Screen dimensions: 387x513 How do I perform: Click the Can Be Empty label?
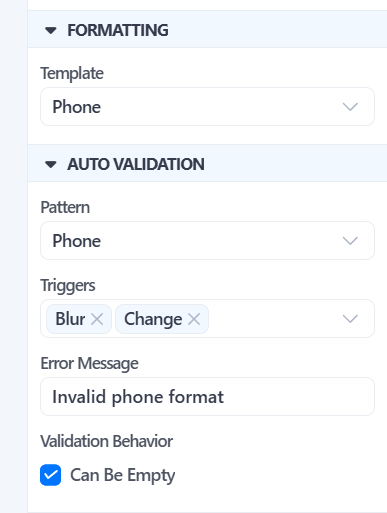(x=123, y=475)
